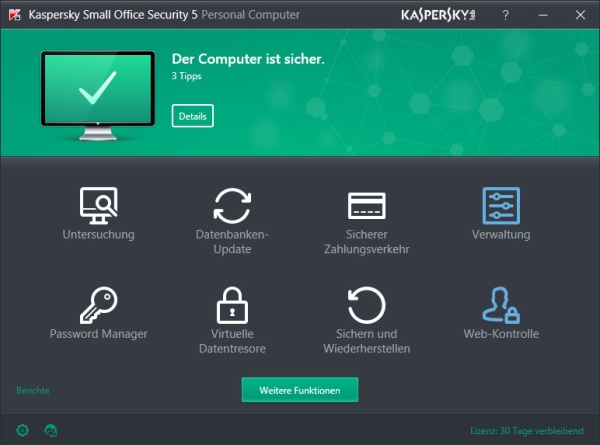Open the Untersuchung scan icon
The width and height of the screenshot is (600, 445).
(x=98, y=205)
